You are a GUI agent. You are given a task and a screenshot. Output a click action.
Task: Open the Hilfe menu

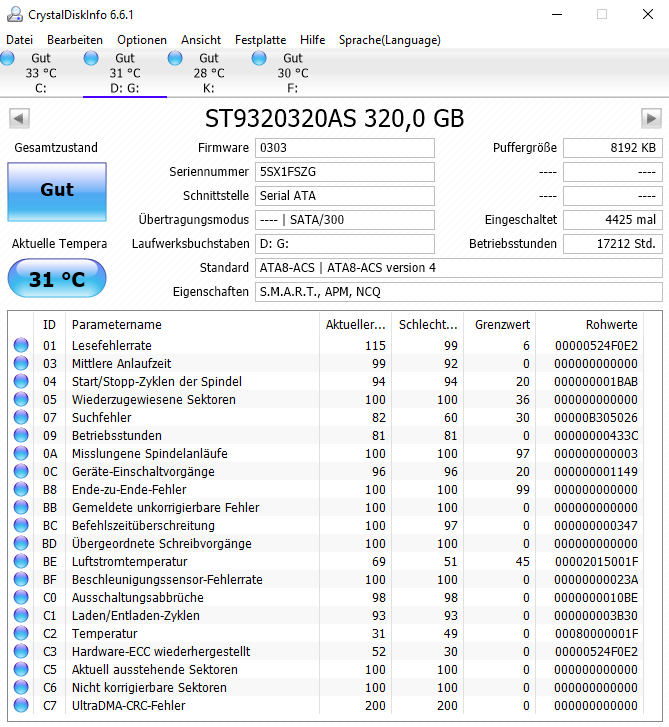coord(312,40)
